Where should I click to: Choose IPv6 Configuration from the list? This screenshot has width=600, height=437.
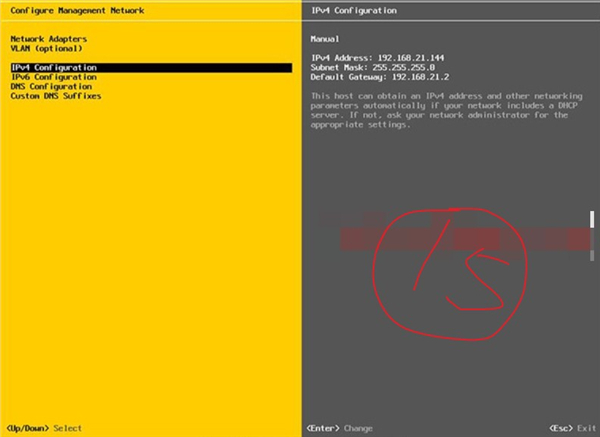(54, 77)
